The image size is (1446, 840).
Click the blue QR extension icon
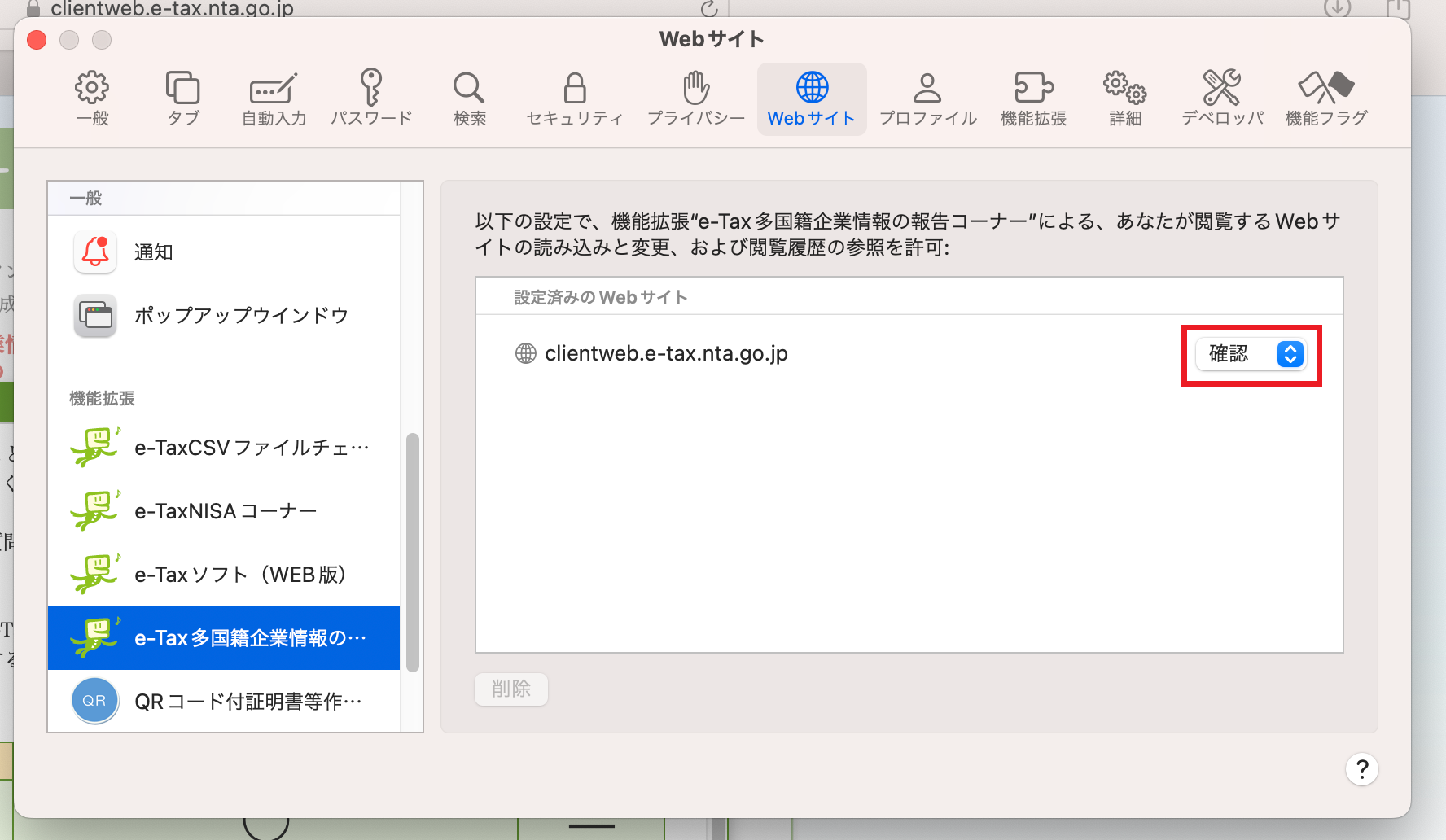click(94, 701)
